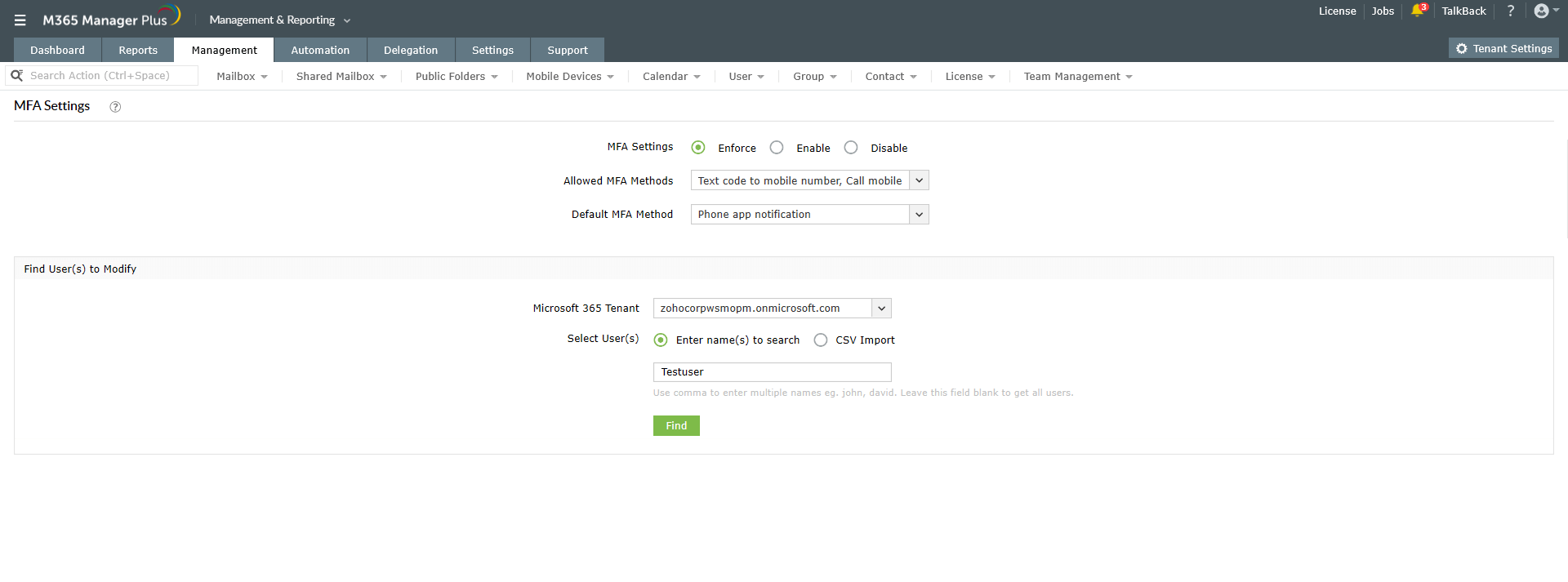This screenshot has height=582, width=1568.
Task: Open the Management & Reporting dropdown
Action: click(280, 20)
